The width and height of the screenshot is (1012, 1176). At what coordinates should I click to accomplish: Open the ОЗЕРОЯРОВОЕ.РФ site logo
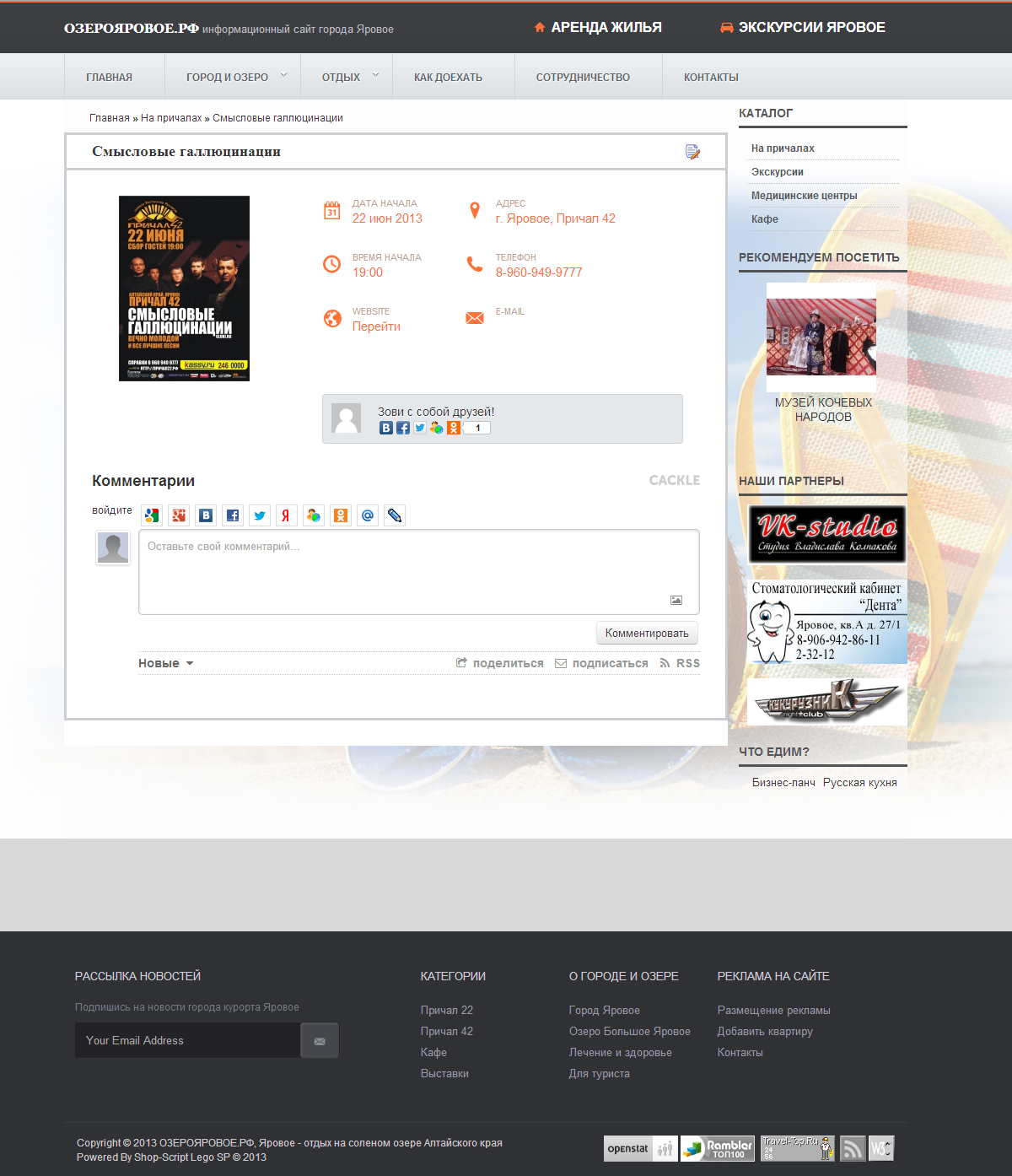pos(132,28)
